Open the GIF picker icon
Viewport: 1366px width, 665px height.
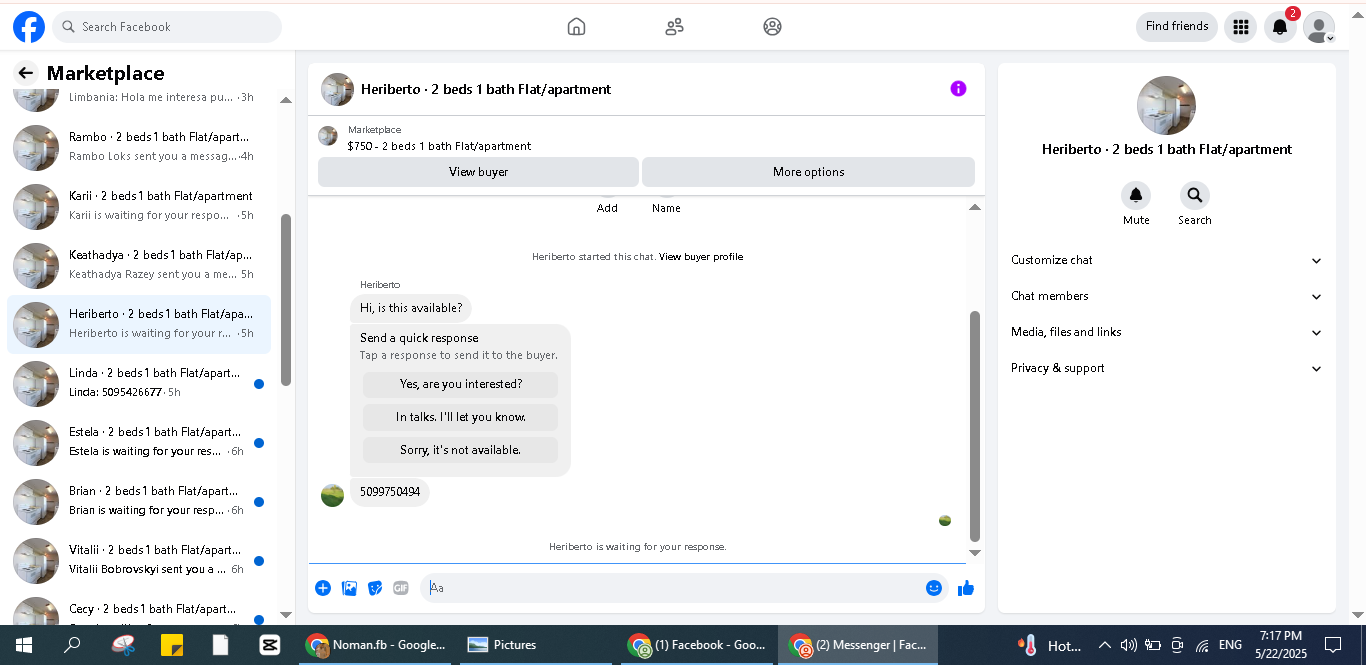click(x=401, y=588)
